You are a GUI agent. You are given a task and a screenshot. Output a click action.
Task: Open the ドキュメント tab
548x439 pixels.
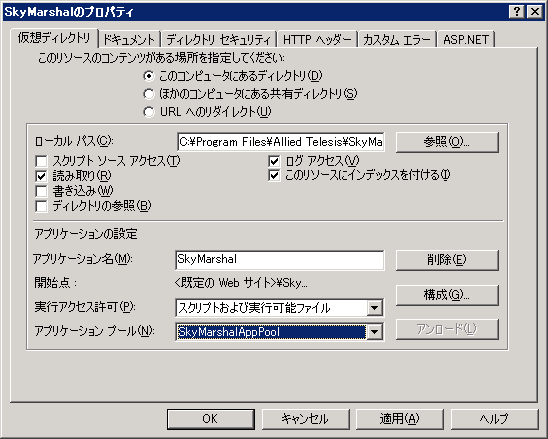coord(129,39)
